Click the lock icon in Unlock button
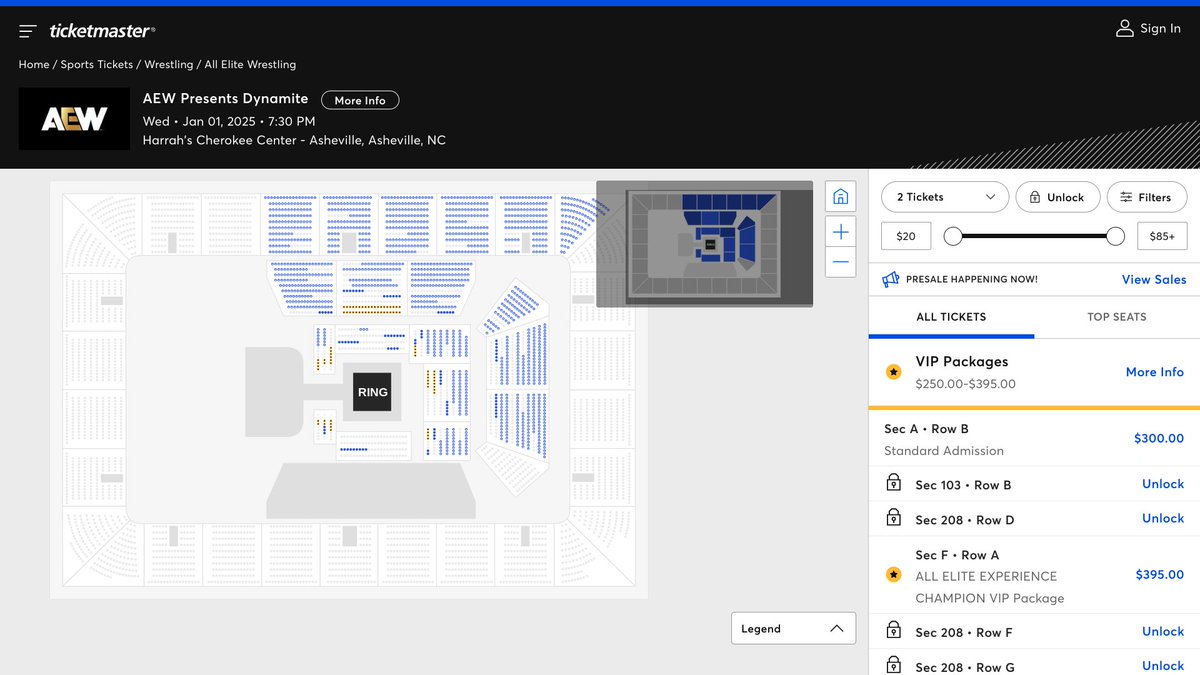1200x675 pixels. click(x=1034, y=197)
